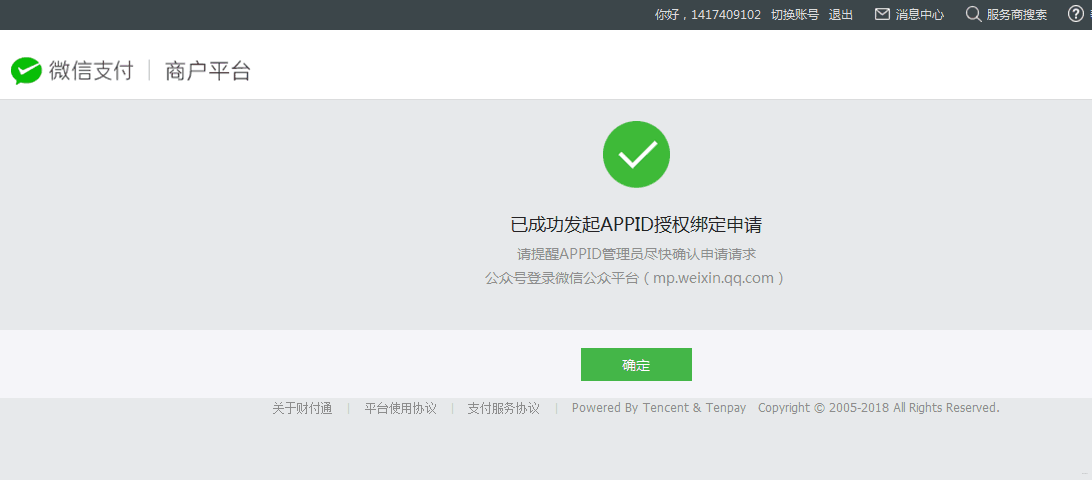Screen dimensions: 1092x480
Task: Click 切换账号 to switch account
Action: point(795,15)
